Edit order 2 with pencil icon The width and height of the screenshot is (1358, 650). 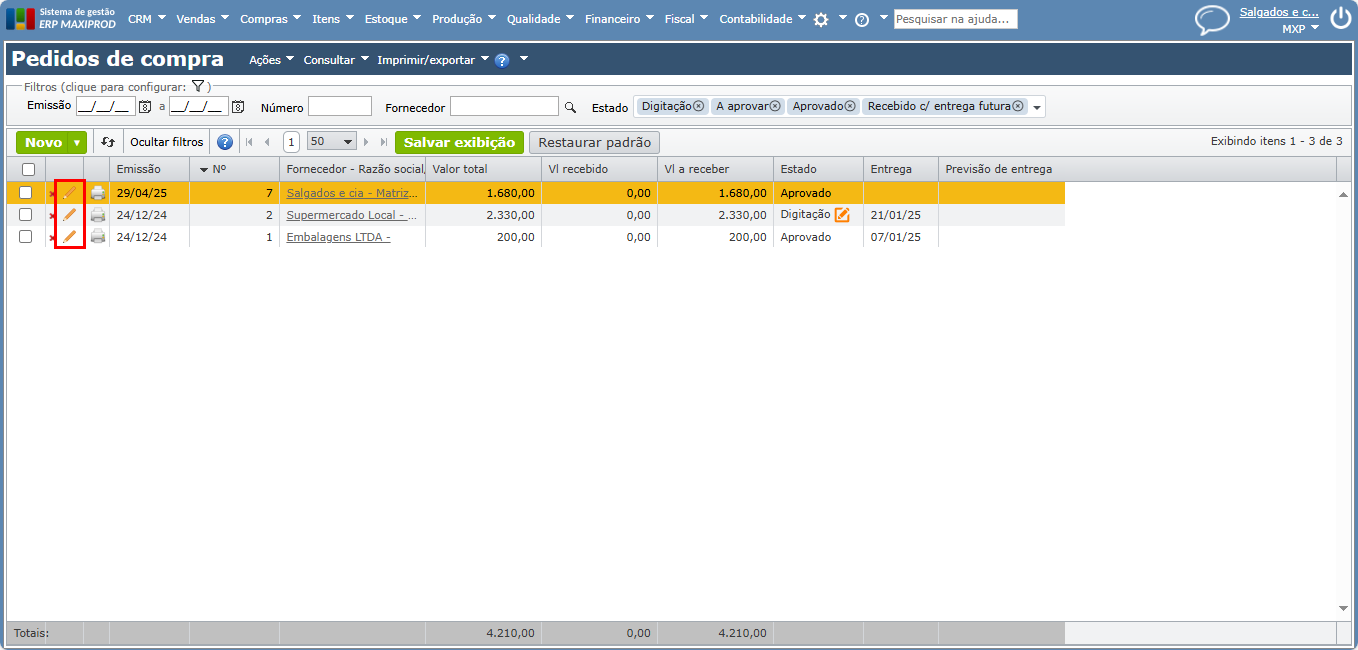click(69, 215)
